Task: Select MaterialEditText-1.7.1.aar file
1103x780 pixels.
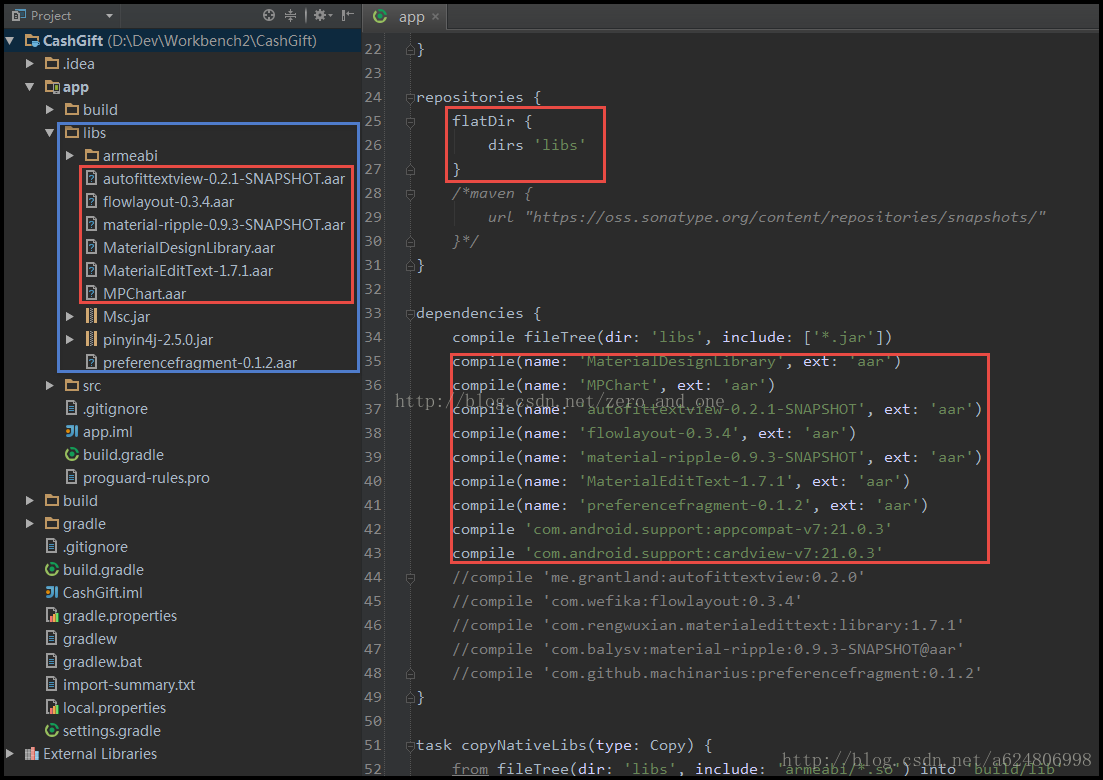Action: click(x=188, y=271)
